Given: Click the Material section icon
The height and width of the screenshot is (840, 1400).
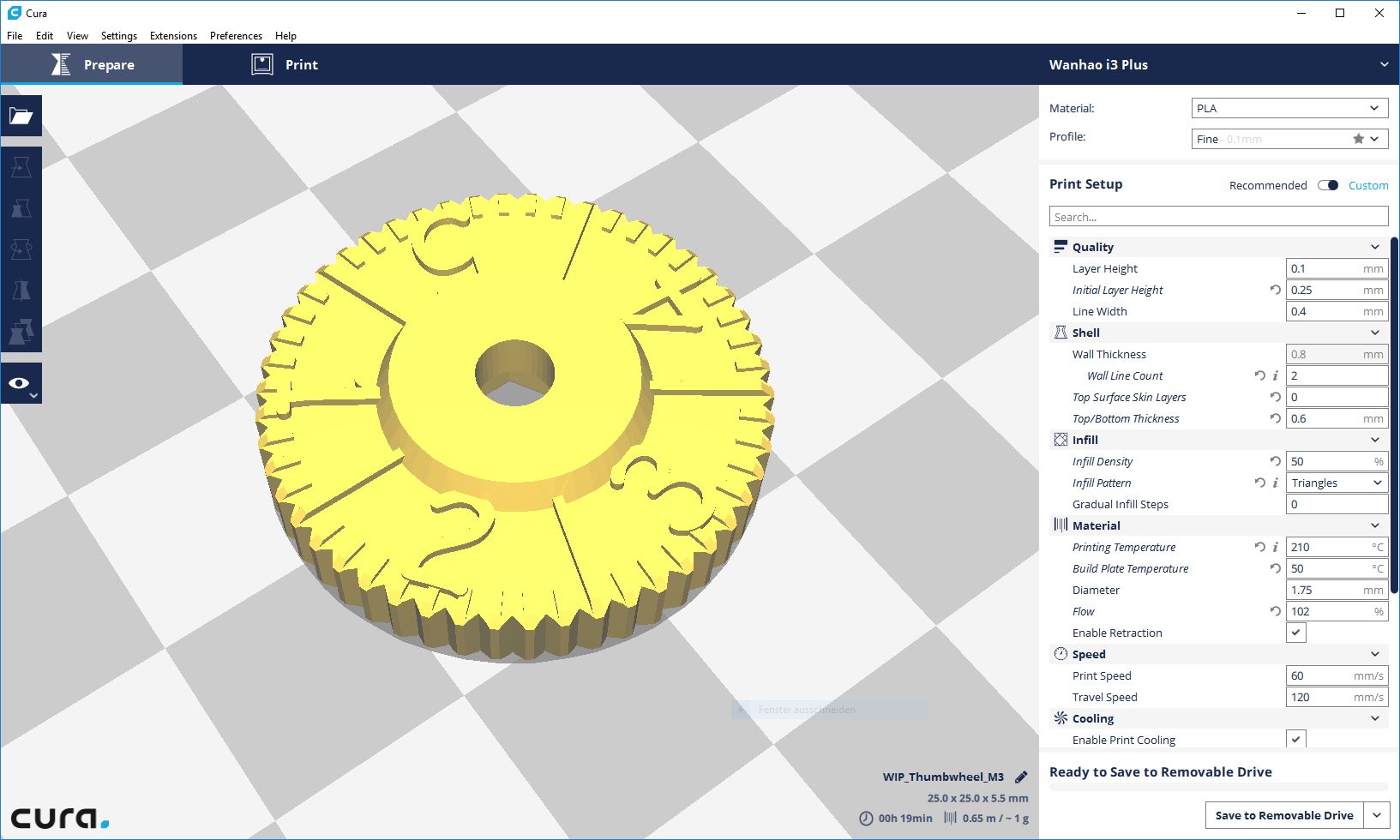Looking at the screenshot, I should tap(1061, 525).
